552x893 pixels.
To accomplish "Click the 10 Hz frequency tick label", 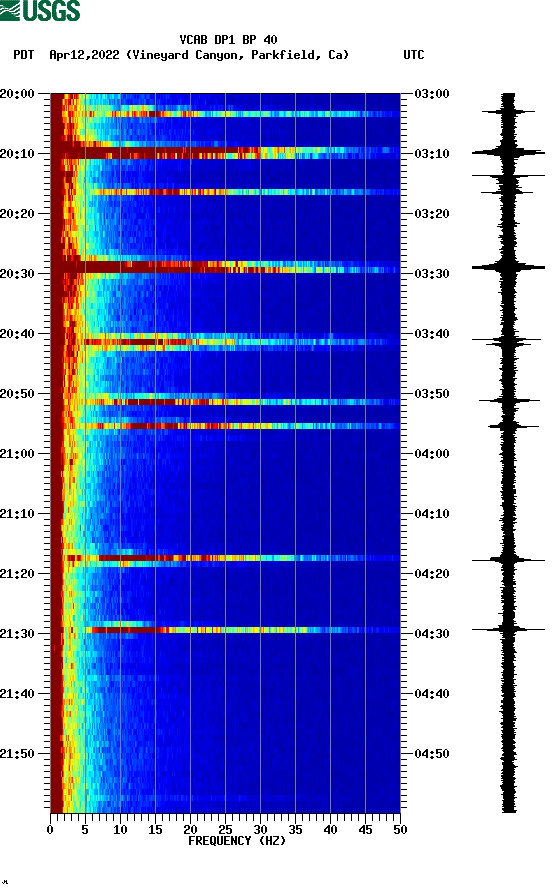I will point(120,830).
